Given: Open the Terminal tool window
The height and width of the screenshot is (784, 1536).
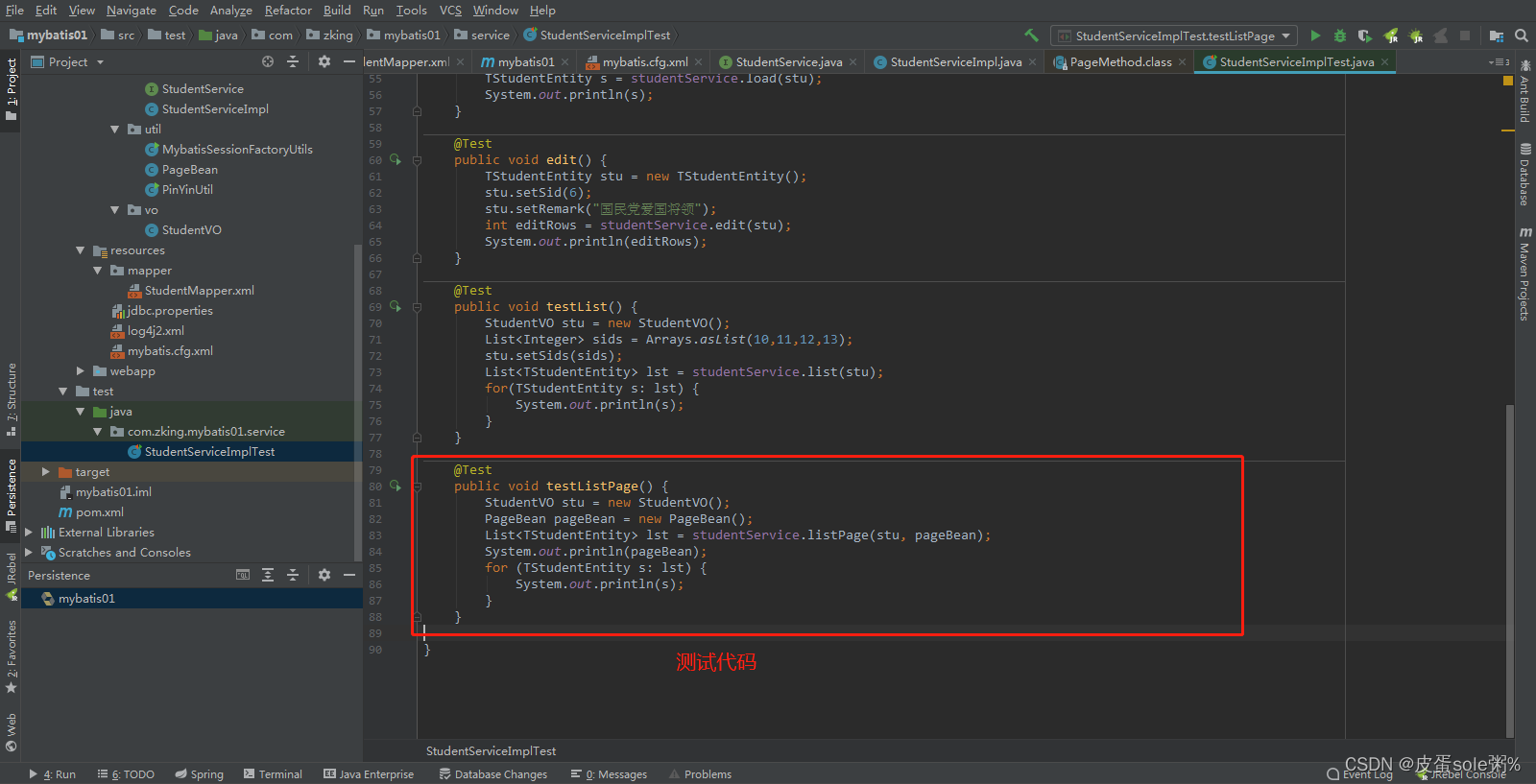Looking at the screenshot, I should (273, 774).
